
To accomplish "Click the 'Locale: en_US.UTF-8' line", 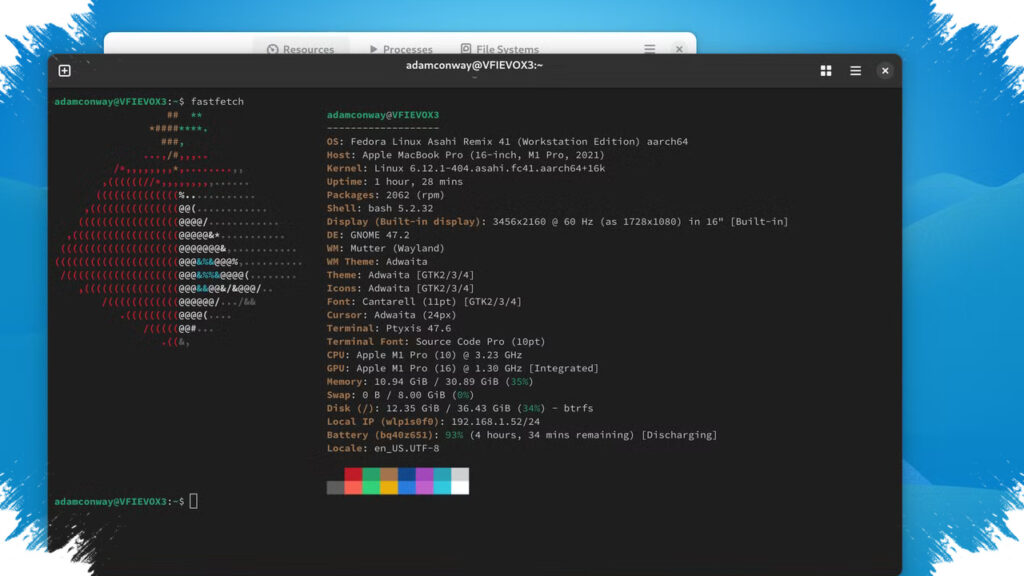I will point(383,448).
